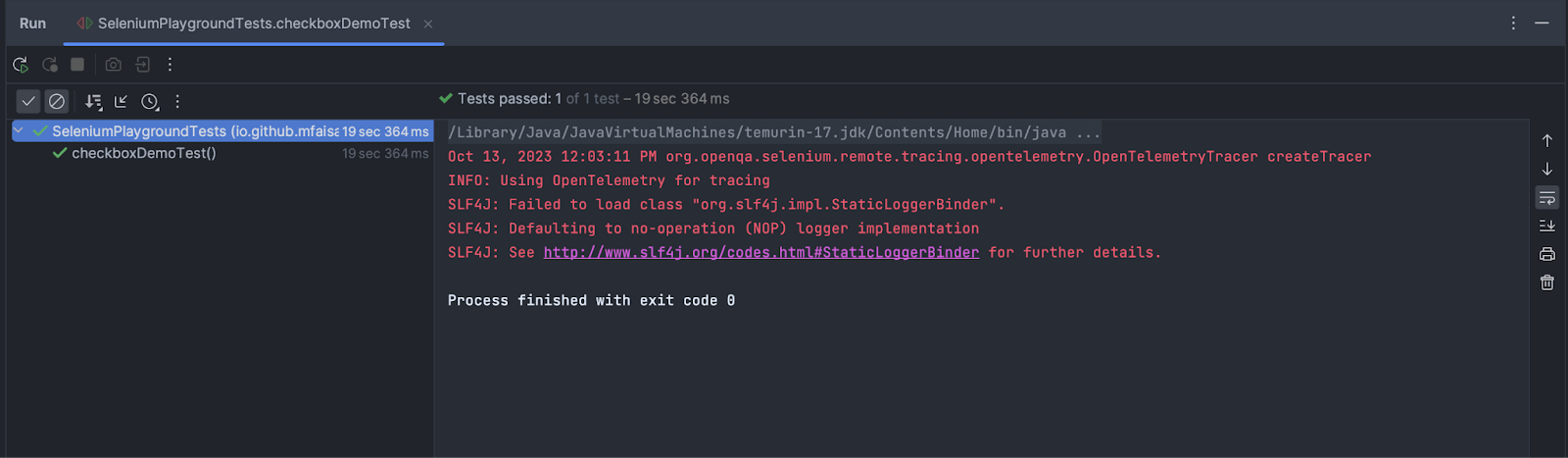Switch to the Run tool window label
This screenshot has width=1568, height=458.
click(x=32, y=24)
